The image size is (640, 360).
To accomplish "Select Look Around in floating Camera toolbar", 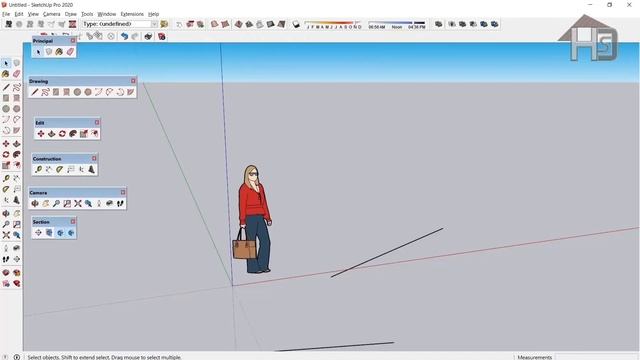I will [x=109, y=203].
